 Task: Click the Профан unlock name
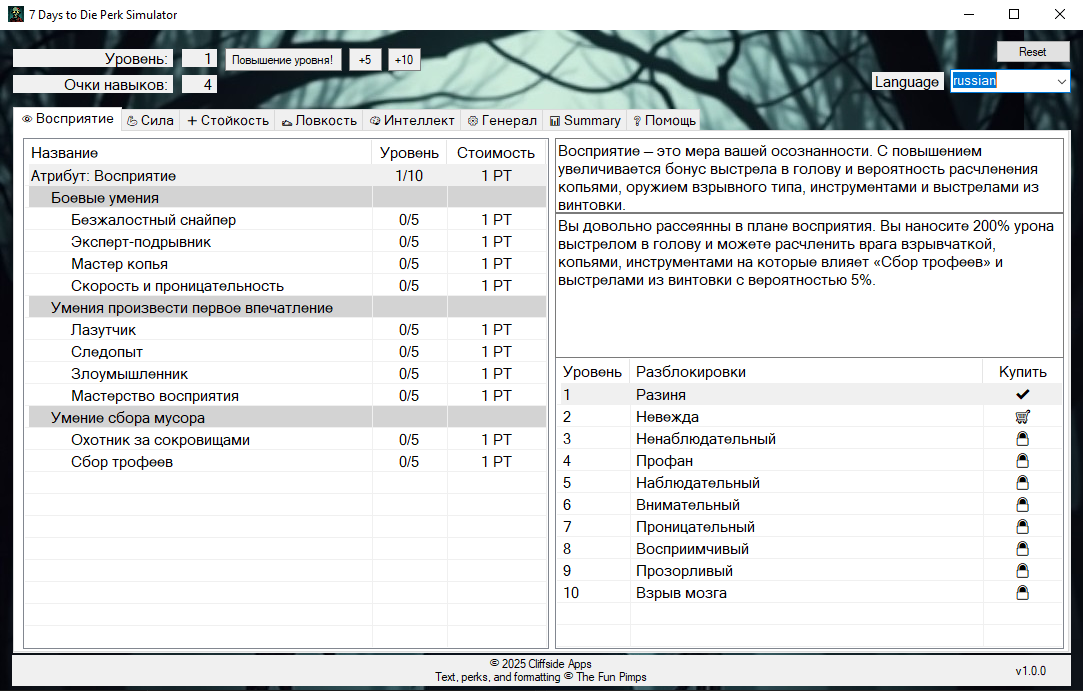coord(664,461)
